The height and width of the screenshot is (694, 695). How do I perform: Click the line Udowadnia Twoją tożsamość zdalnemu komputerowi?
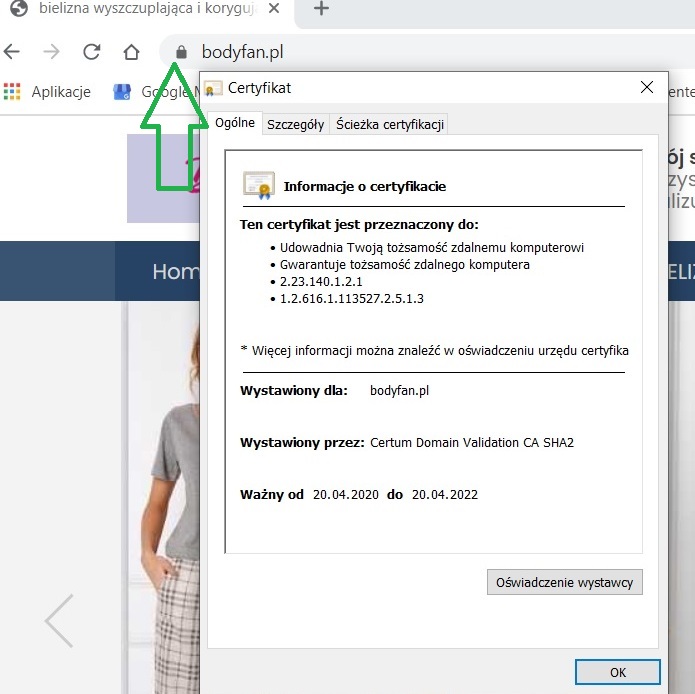[x=432, y=247]
